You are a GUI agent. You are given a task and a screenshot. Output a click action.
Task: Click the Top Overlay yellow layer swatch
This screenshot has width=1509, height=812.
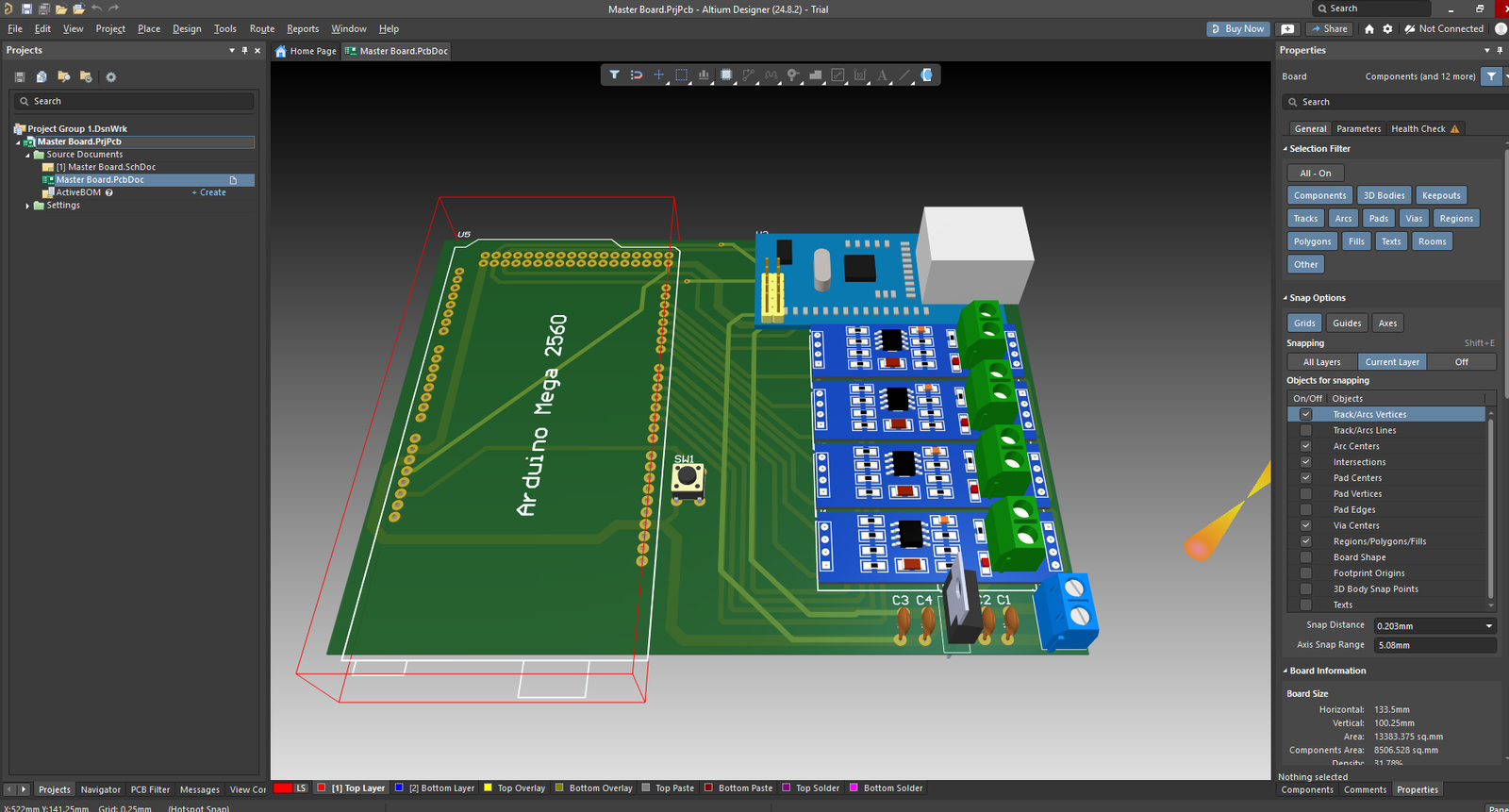click(488, 788)
